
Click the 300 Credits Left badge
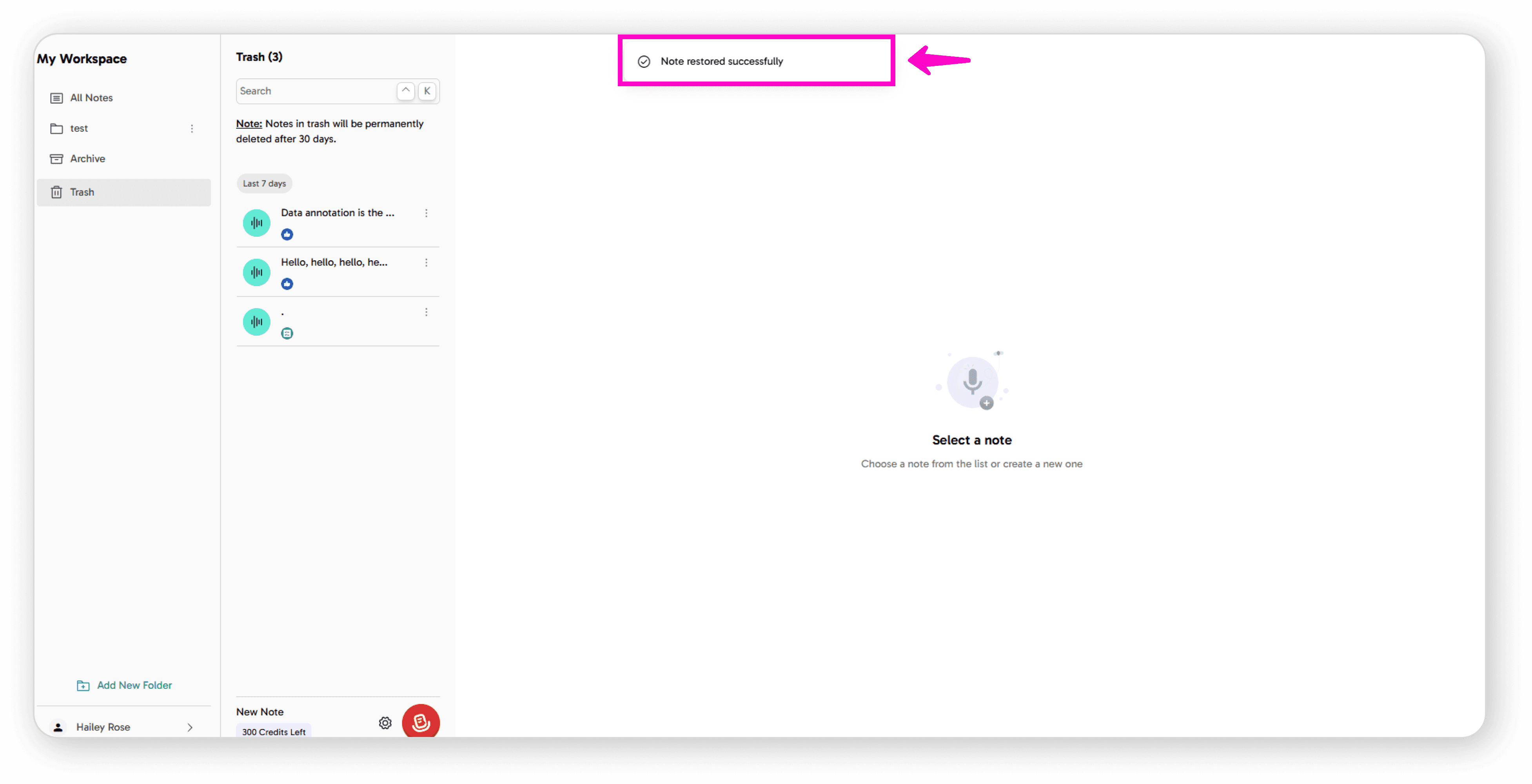click(x=274, y=731)
